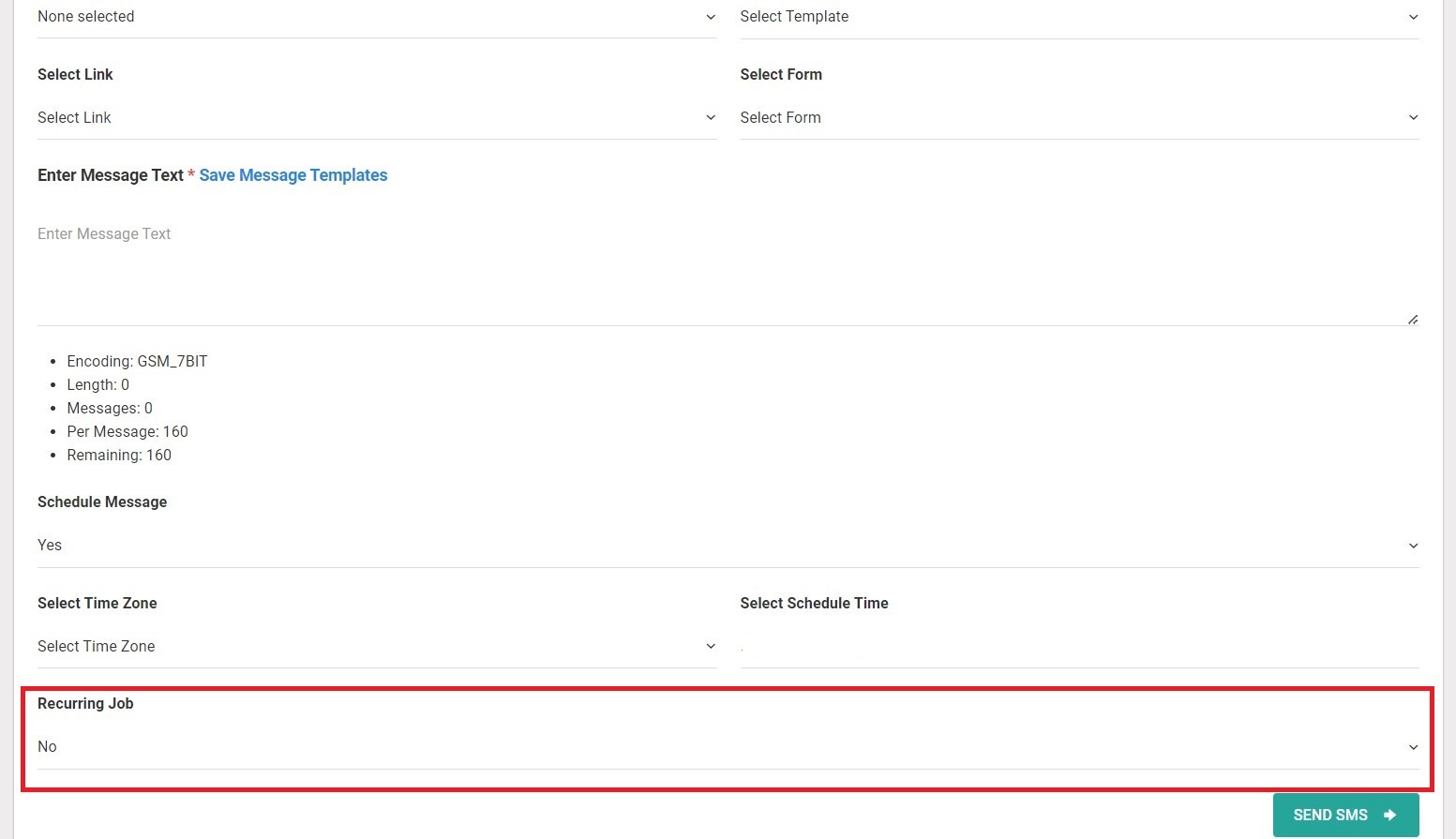Open Save Message Templates link
The width and height of the screenshot is (1456, 839).
[293, 175]
